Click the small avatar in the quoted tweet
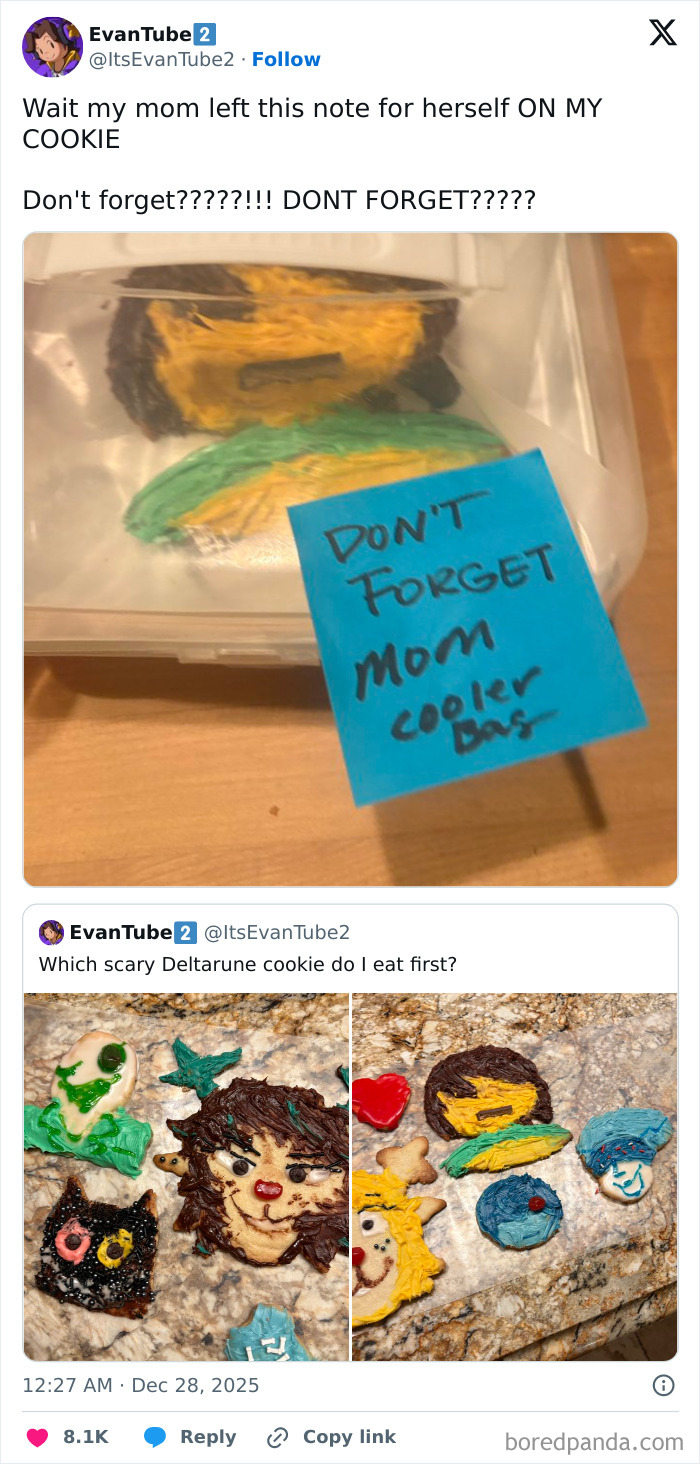Viewport: 700px width, 1464px height. click(50, 932)
